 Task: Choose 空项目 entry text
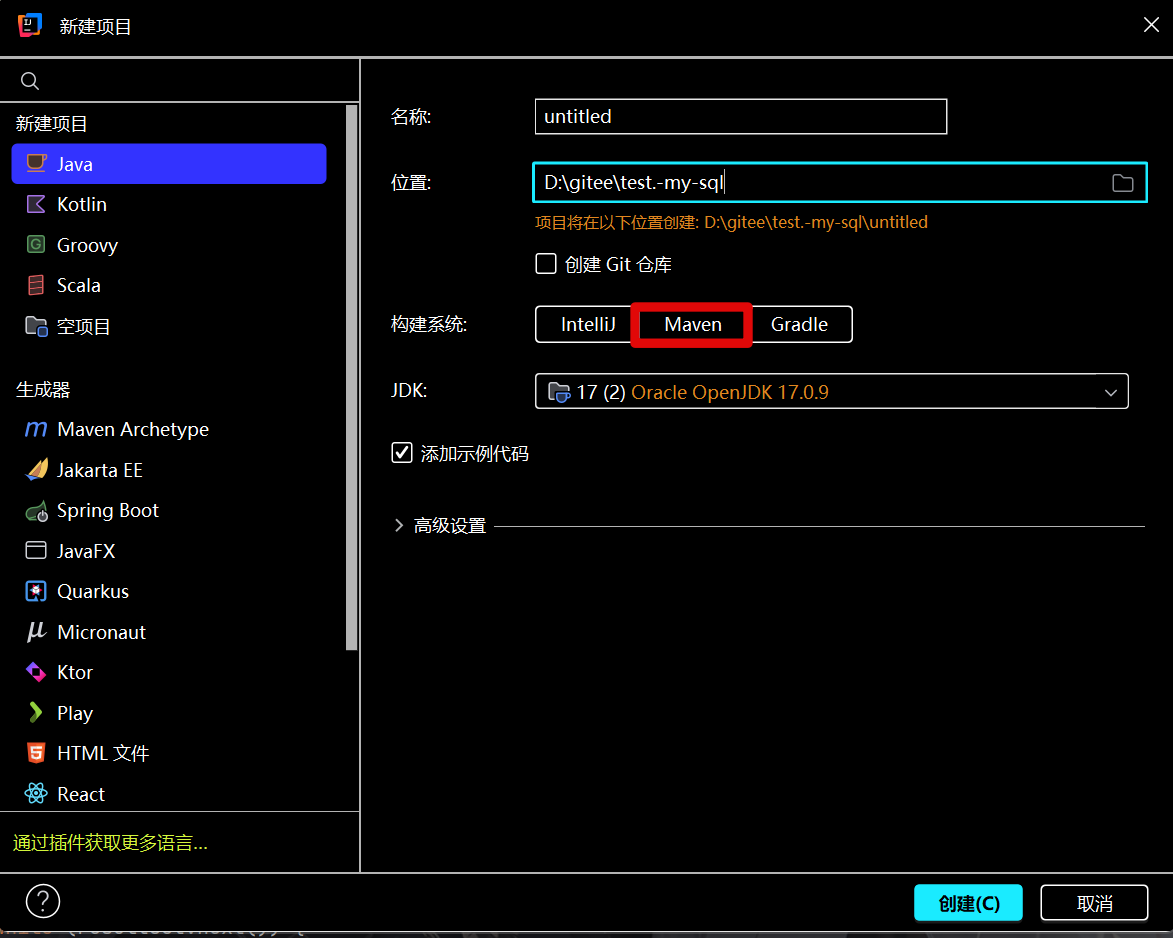click(x=83, y=326)
